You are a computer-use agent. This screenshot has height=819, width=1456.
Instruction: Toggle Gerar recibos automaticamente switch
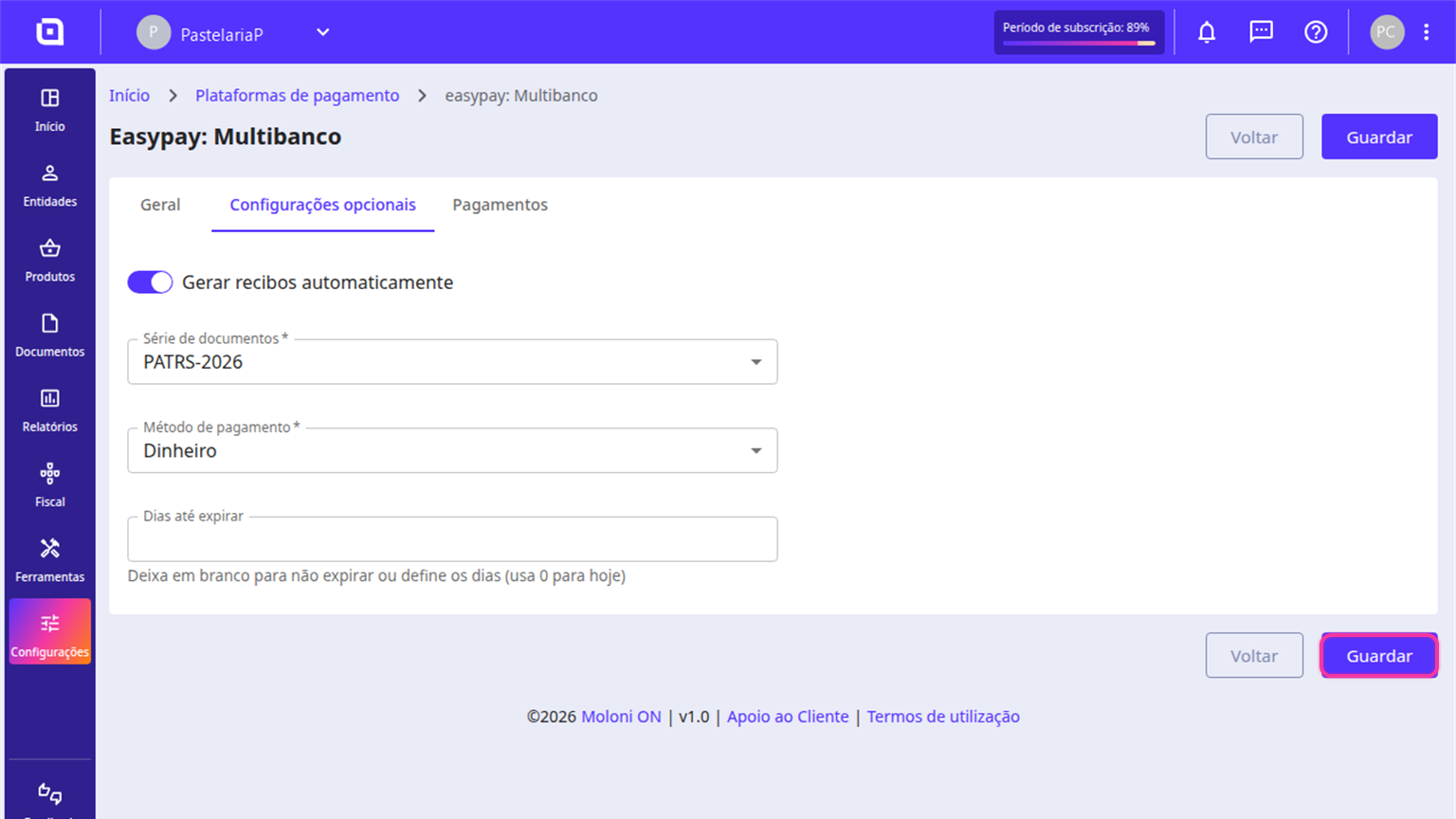150,282
